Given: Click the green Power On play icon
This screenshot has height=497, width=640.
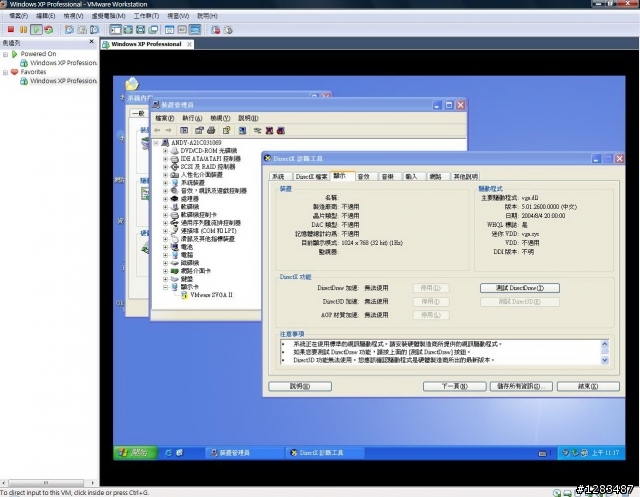Looking at the screenshot, I should 36,29.
